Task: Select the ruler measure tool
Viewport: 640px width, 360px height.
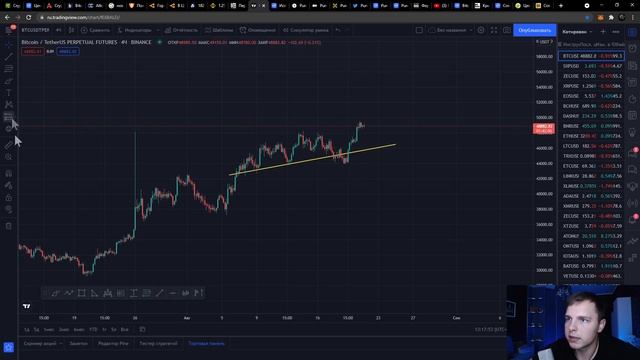Action: (9, 144)
